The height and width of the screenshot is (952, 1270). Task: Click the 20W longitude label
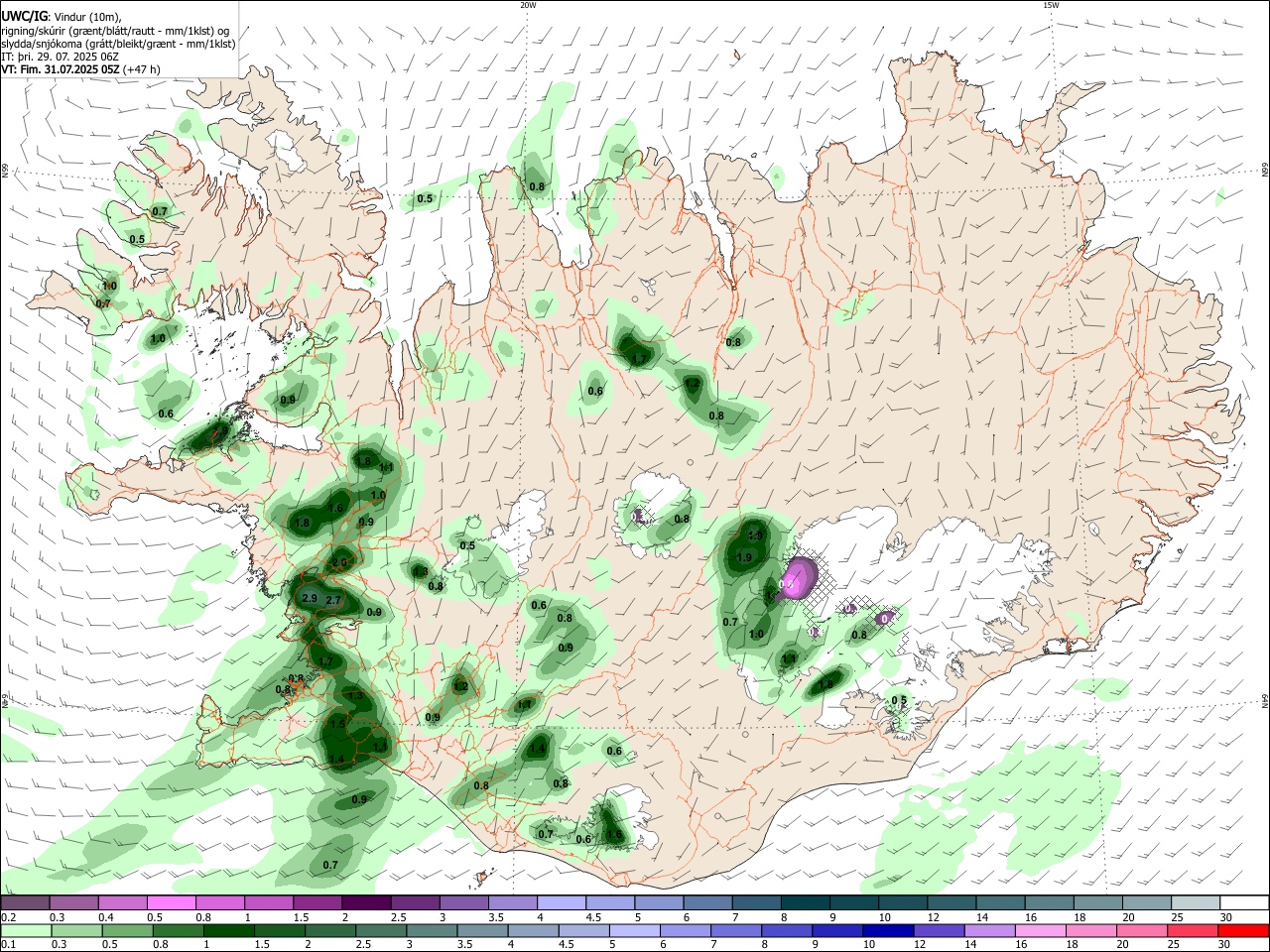[528, 5]
